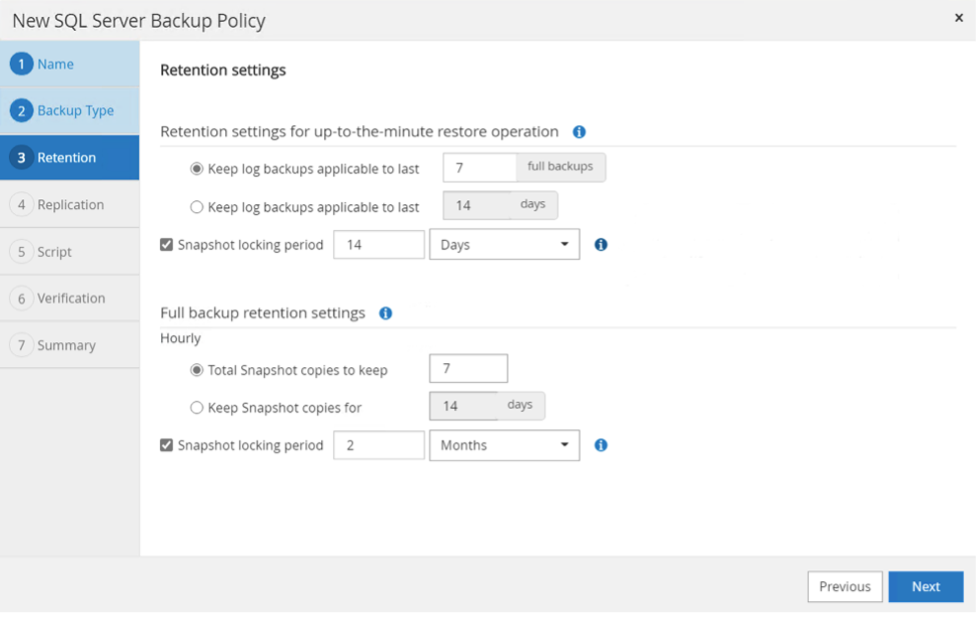Select keep log backups for full backups option

tap(196, 169)
